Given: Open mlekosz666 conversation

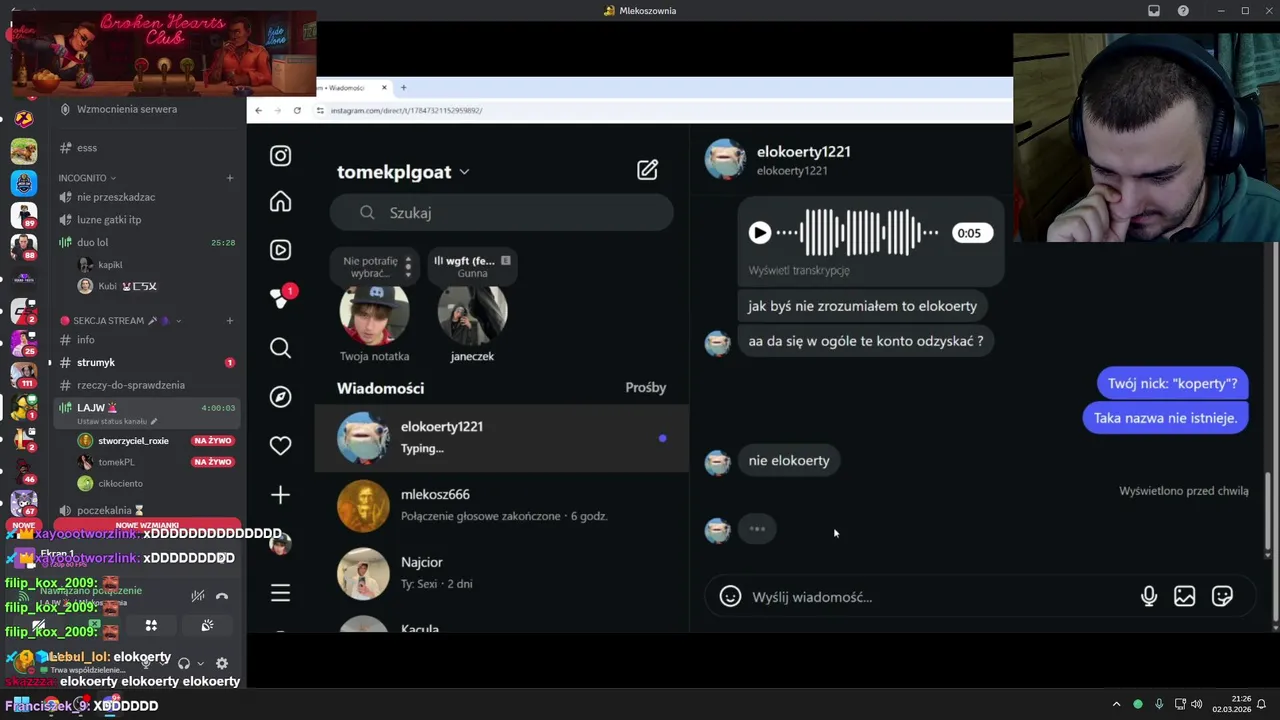Looking at the screenshot, I should pos(502,505).
